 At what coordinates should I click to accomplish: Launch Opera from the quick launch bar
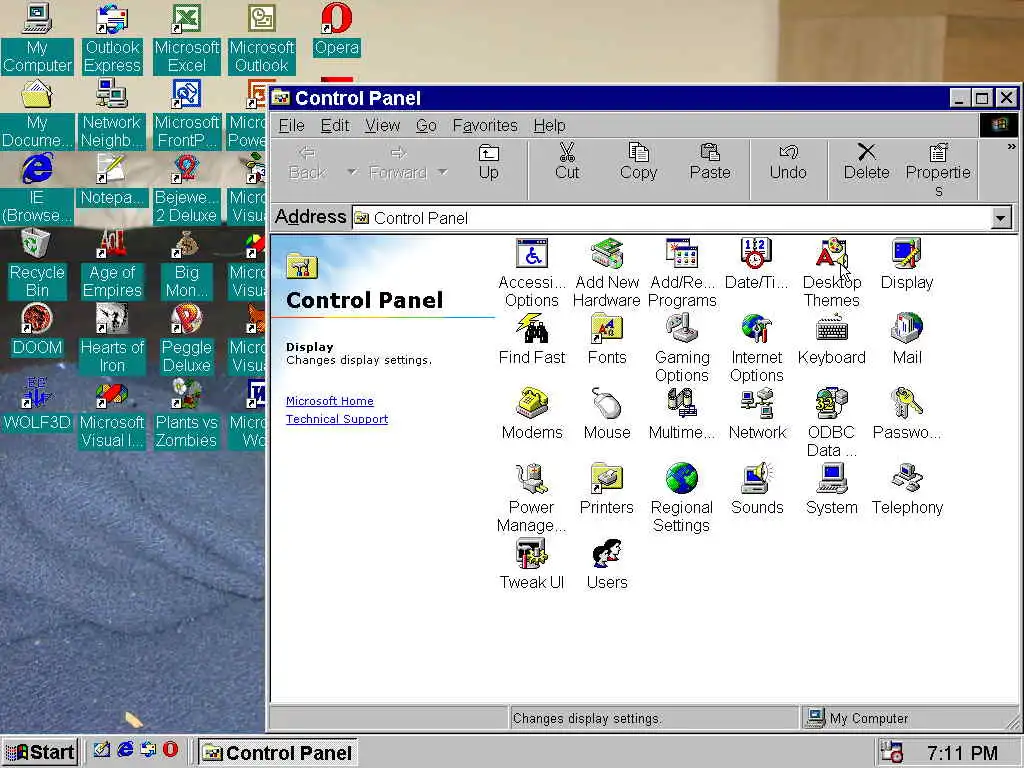tap(170, 750)
